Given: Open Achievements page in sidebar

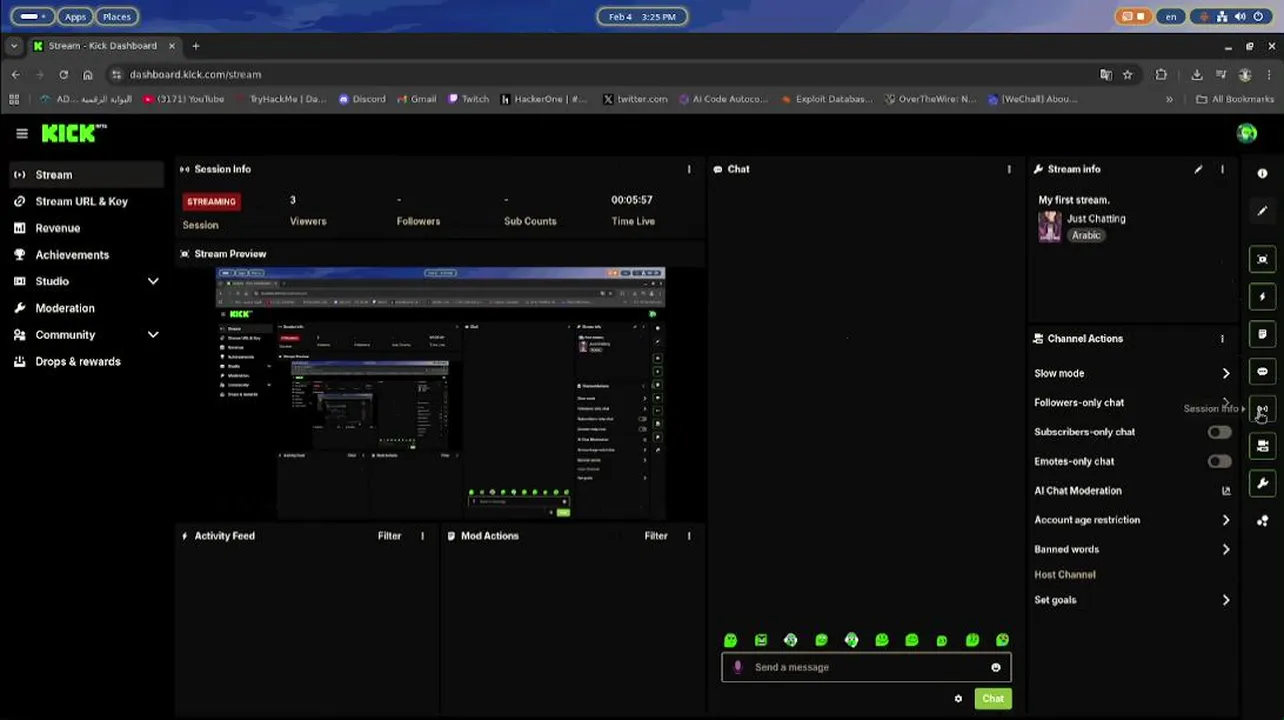Looking at the screenshot, I should click(x=86, y=255).
